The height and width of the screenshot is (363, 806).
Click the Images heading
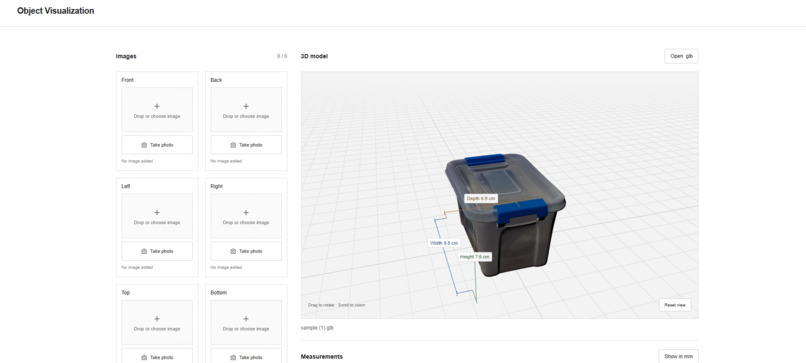pos(126,56)
